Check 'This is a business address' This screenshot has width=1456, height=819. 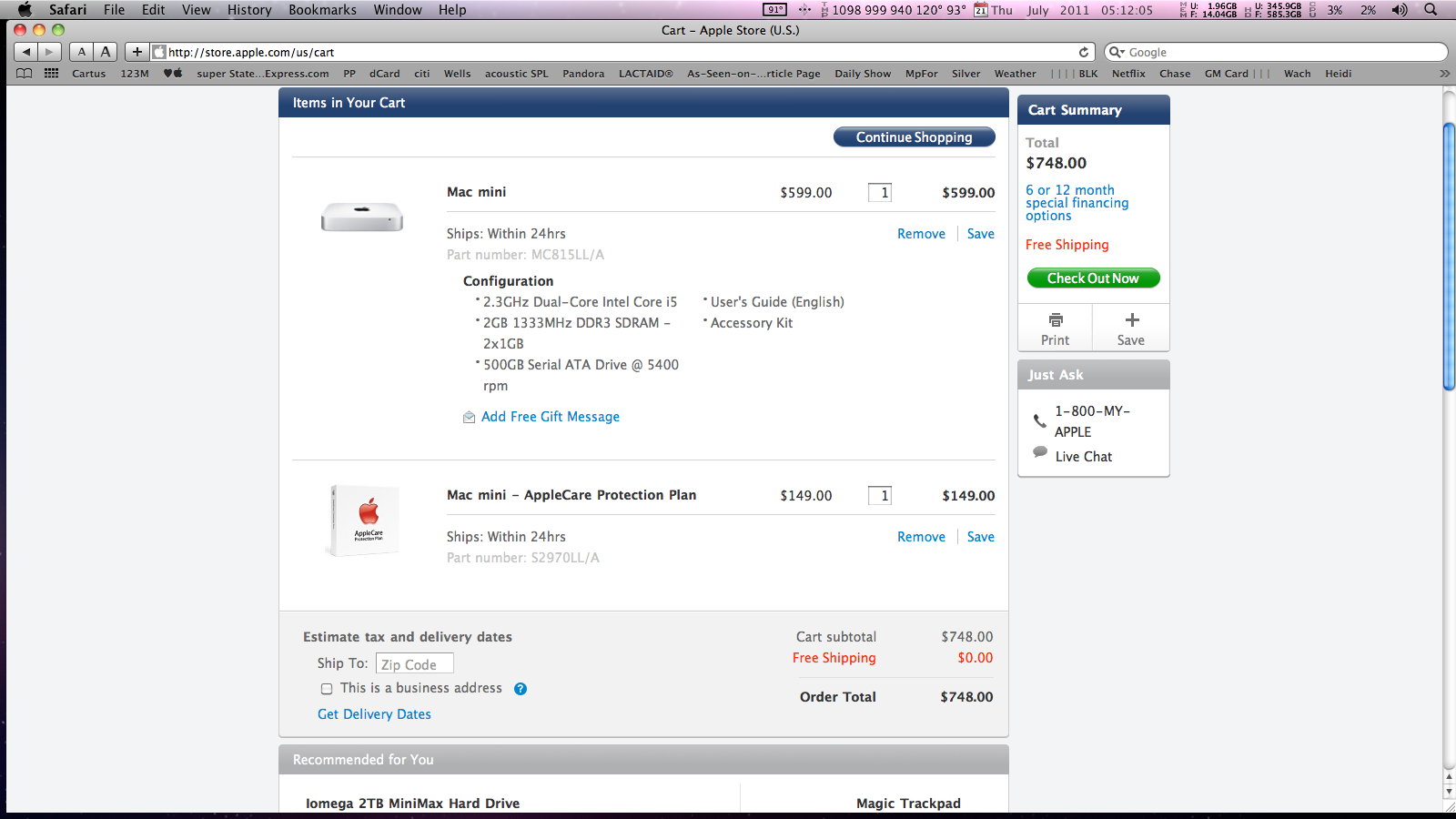coord(327,689)
